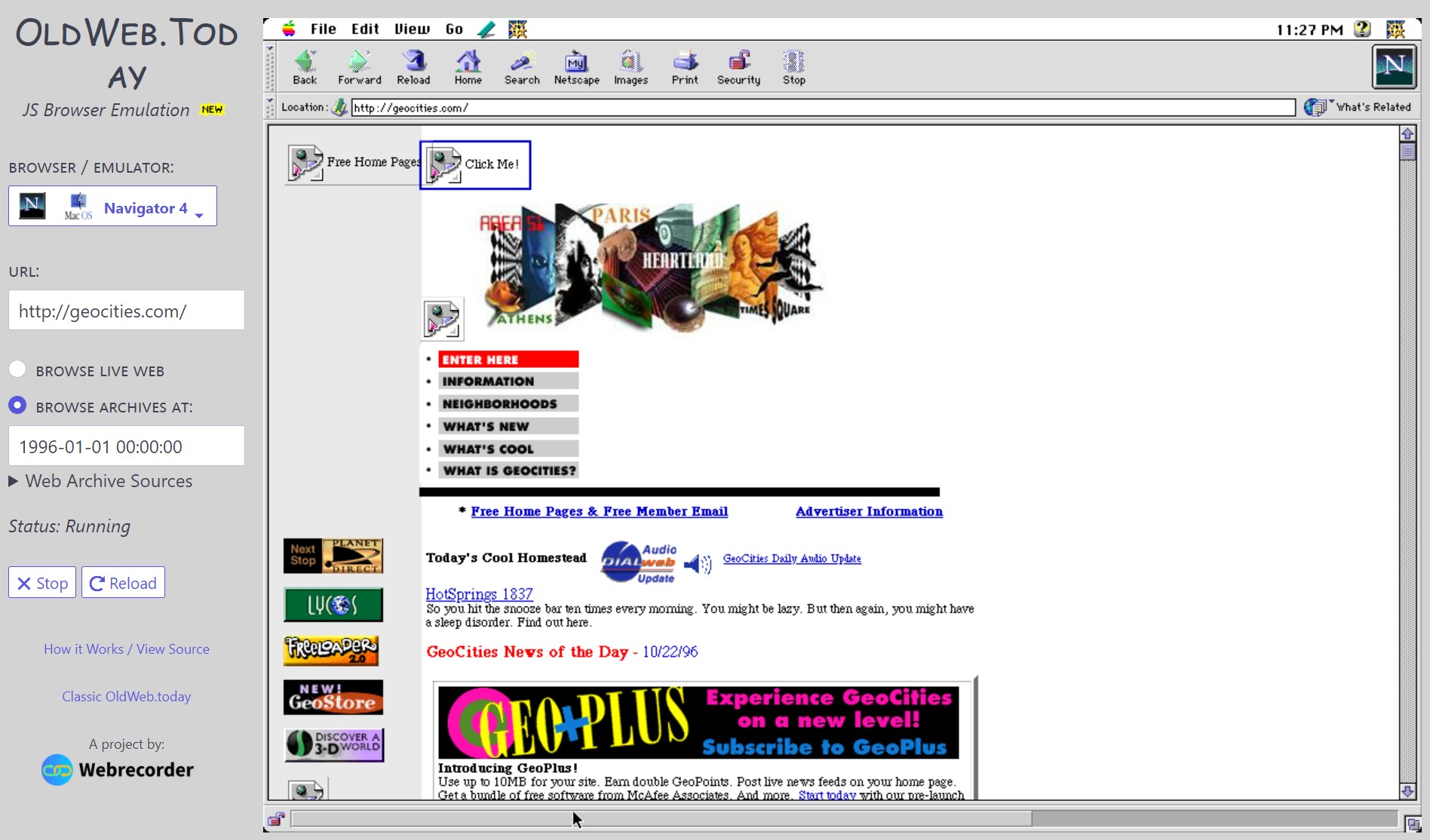This screenshot has height=840, width=1430.
Task: Click the emulator Reload button
Action: coord(123,582)
